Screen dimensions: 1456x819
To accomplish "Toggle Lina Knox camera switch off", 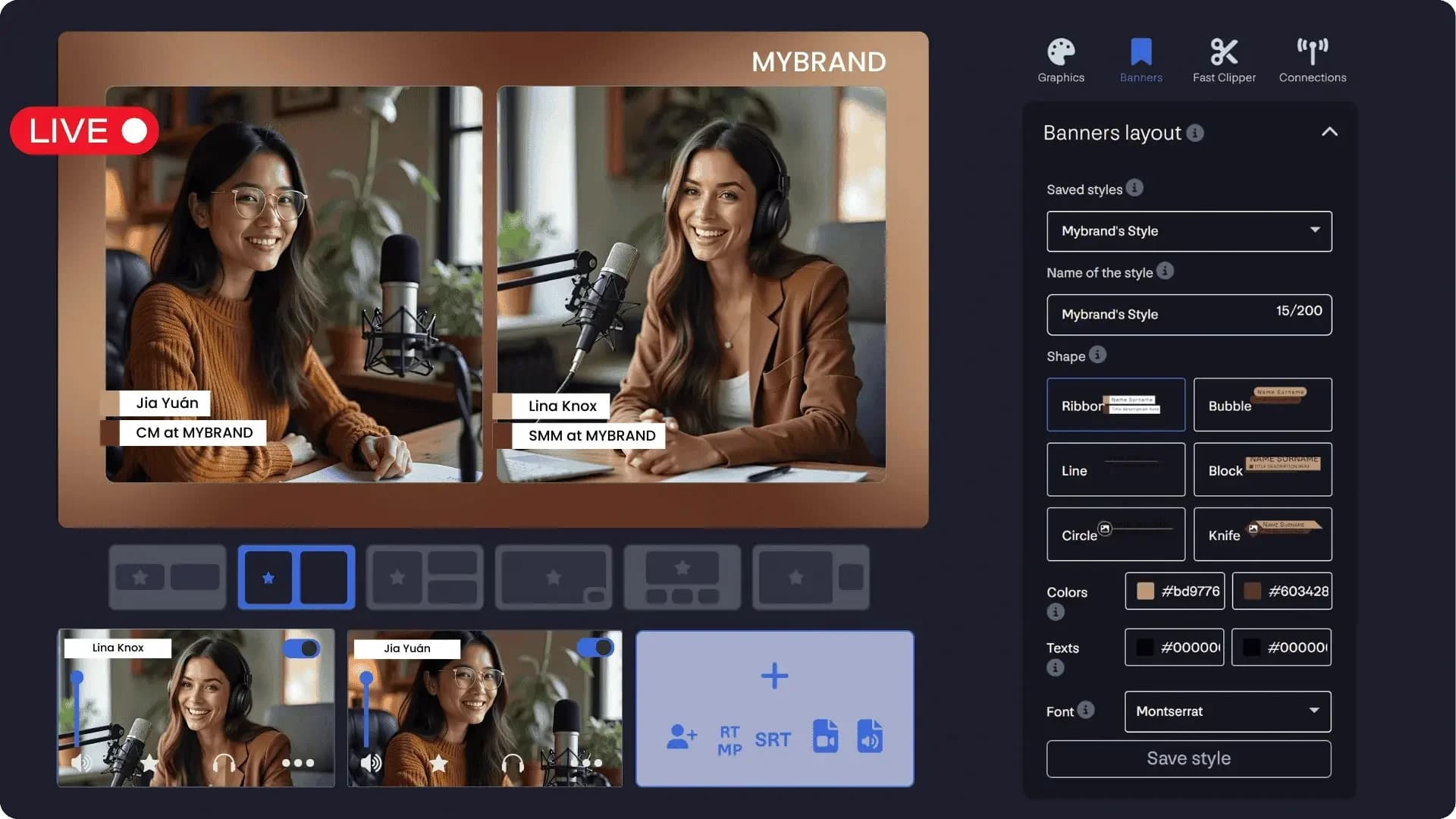I will click(x=302, y=648).
